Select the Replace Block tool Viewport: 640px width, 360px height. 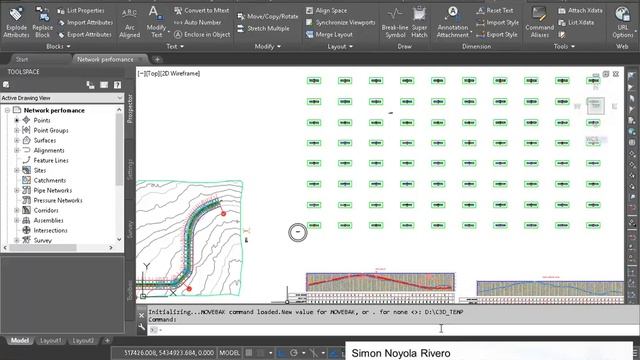pyautogui.click(x=42, y=22)
